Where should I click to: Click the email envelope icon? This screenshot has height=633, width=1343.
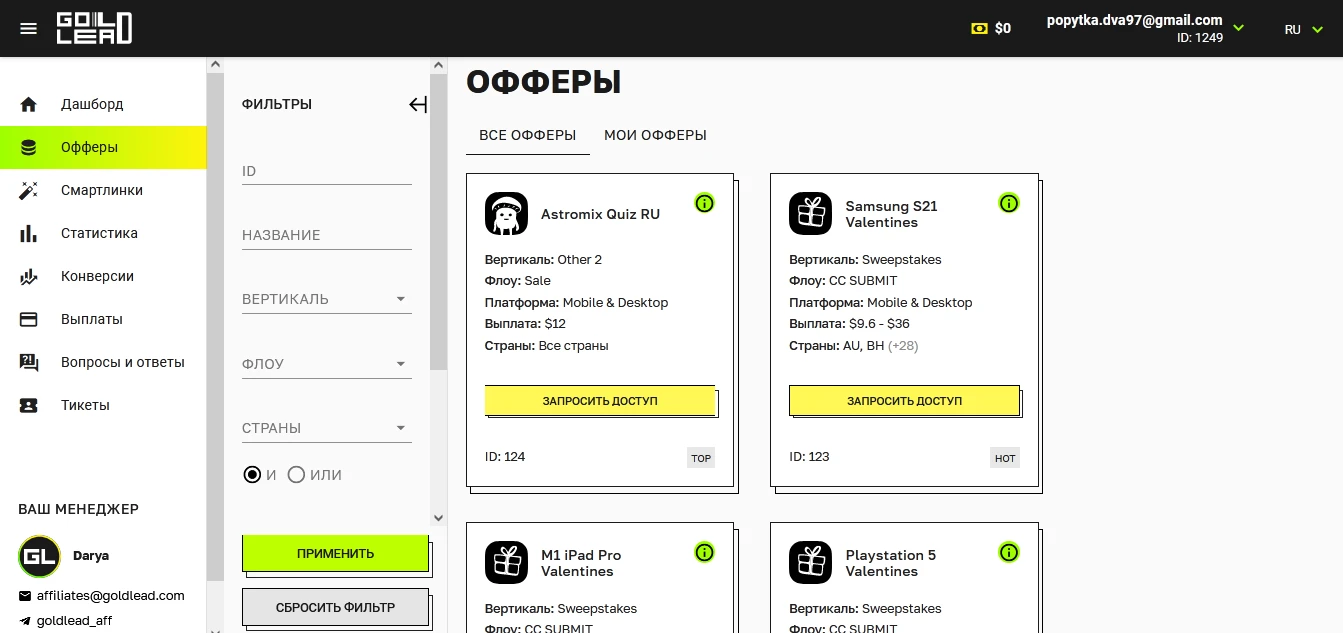coord(25,596)
